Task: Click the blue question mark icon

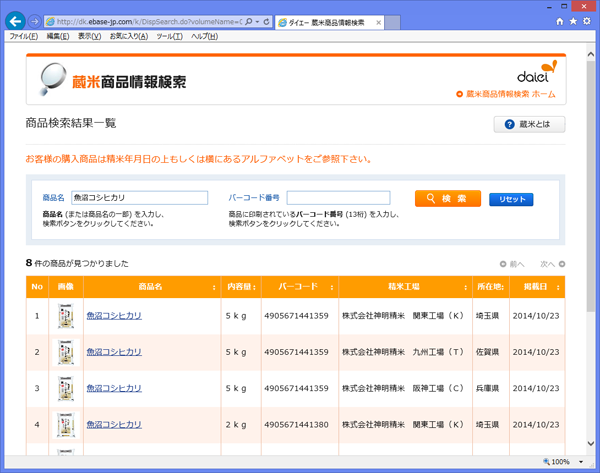Action: (x=509, y=124)
